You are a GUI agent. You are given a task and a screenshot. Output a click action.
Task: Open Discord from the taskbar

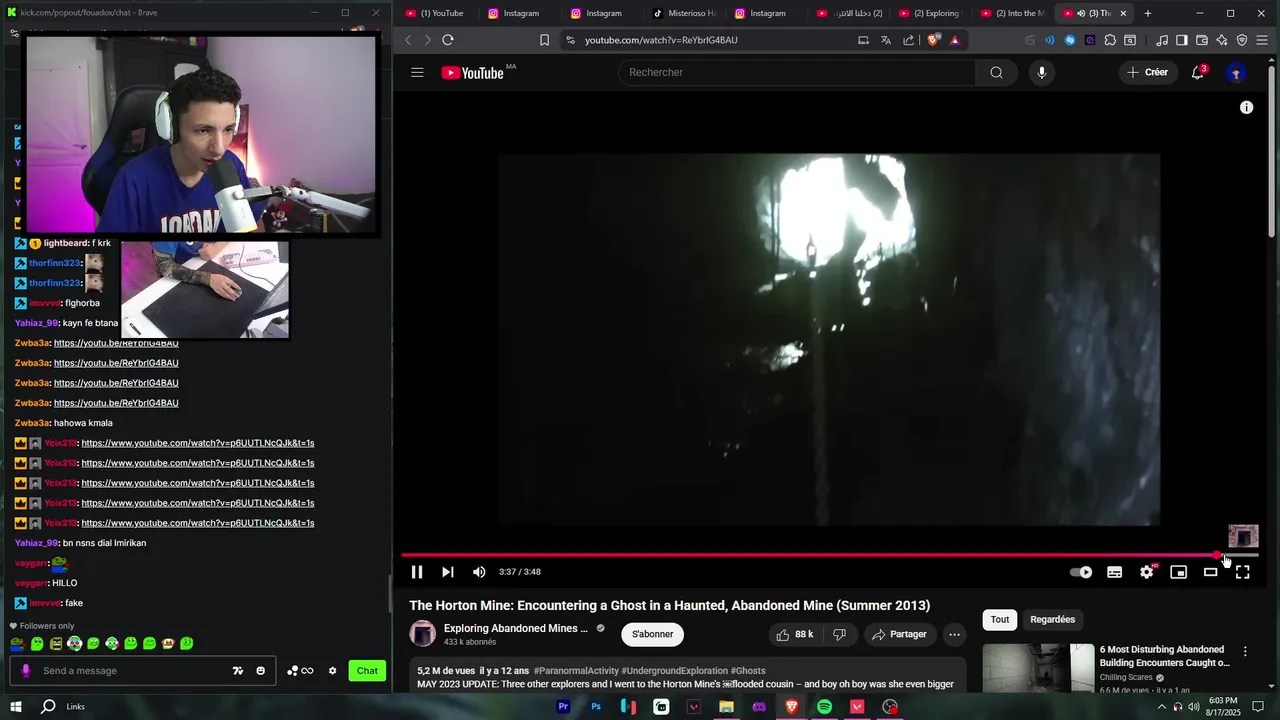759,706
